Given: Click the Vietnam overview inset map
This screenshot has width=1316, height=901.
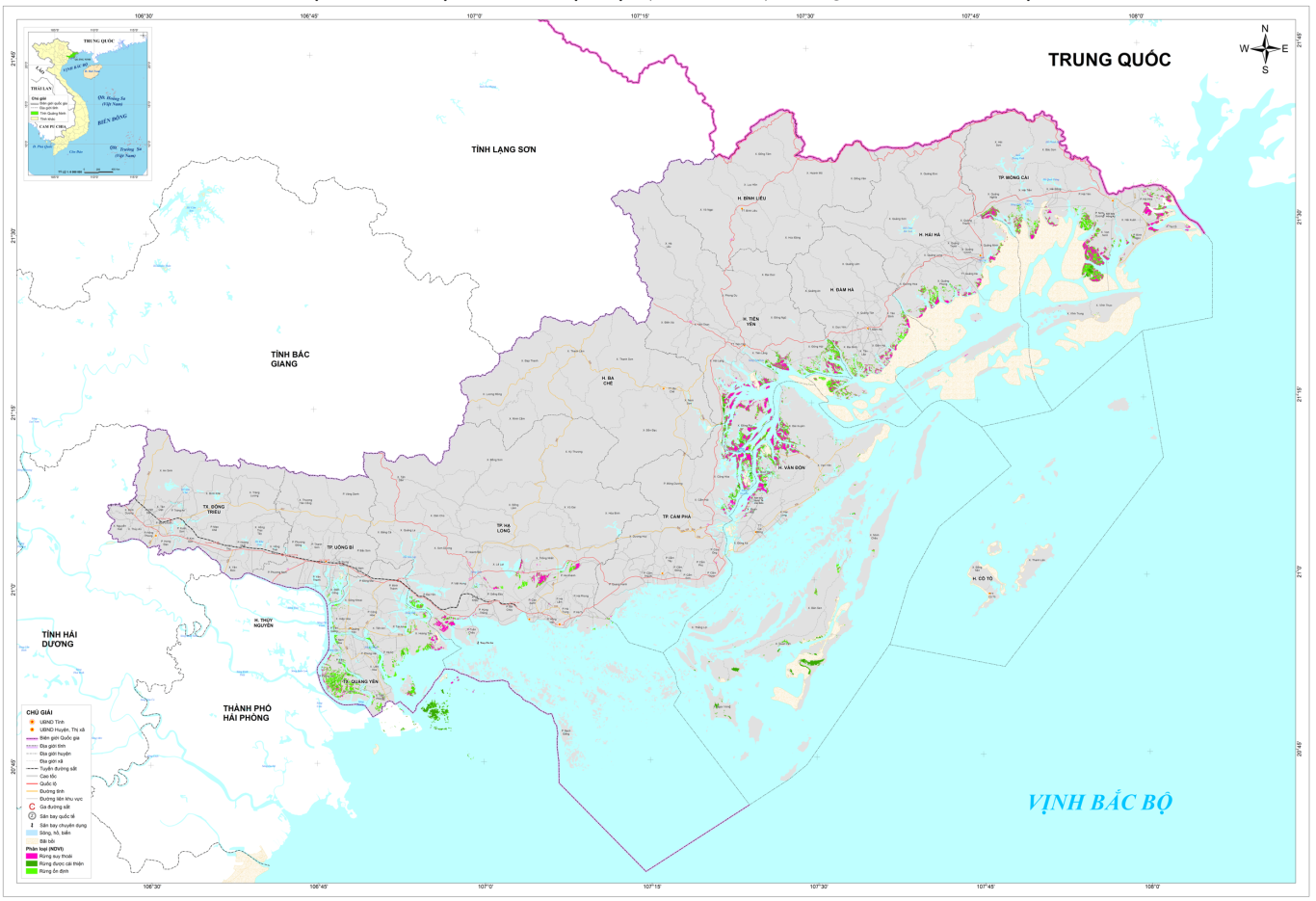Looking at the screenshot, I should (x=87, y=104).
